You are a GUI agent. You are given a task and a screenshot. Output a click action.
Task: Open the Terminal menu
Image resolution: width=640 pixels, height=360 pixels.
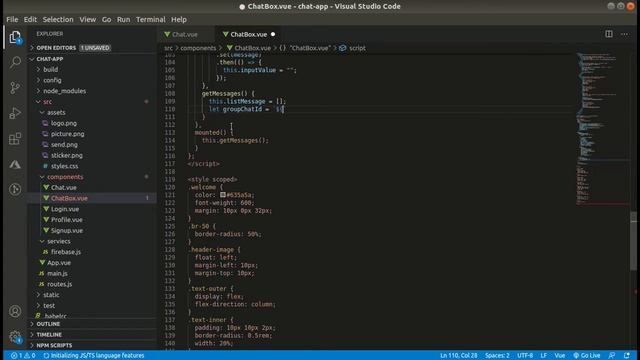pyautogui.click(x=151, y=20)
